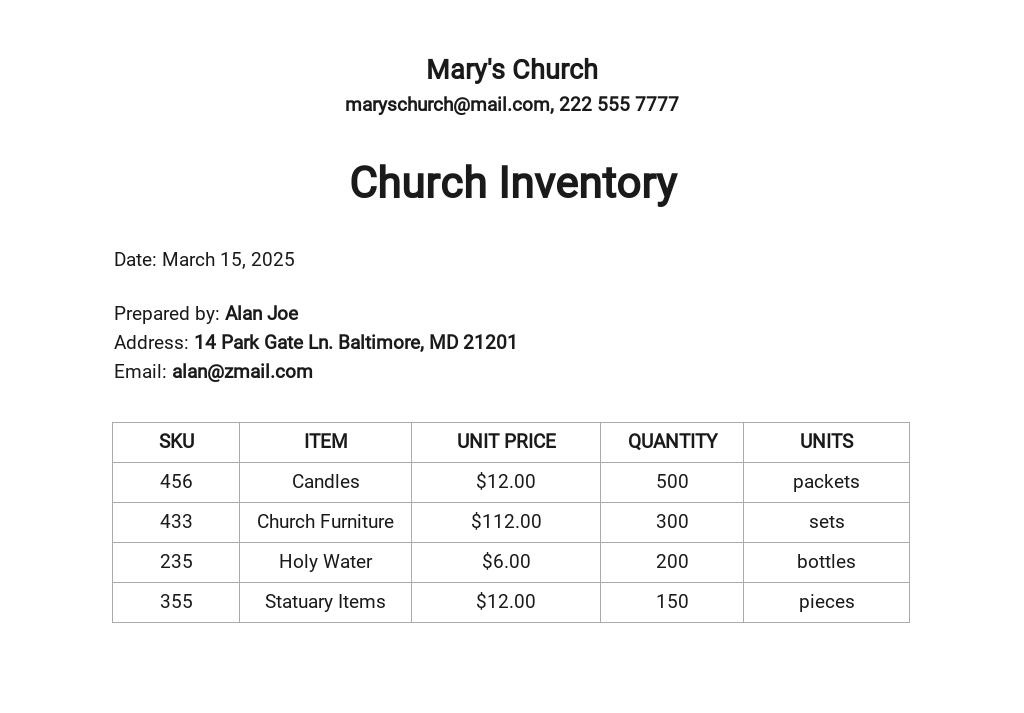Click the alan@zmail.com email address
Viewport: 1024px width, 713px height.
pyautogui.click(x=242, y=372)
